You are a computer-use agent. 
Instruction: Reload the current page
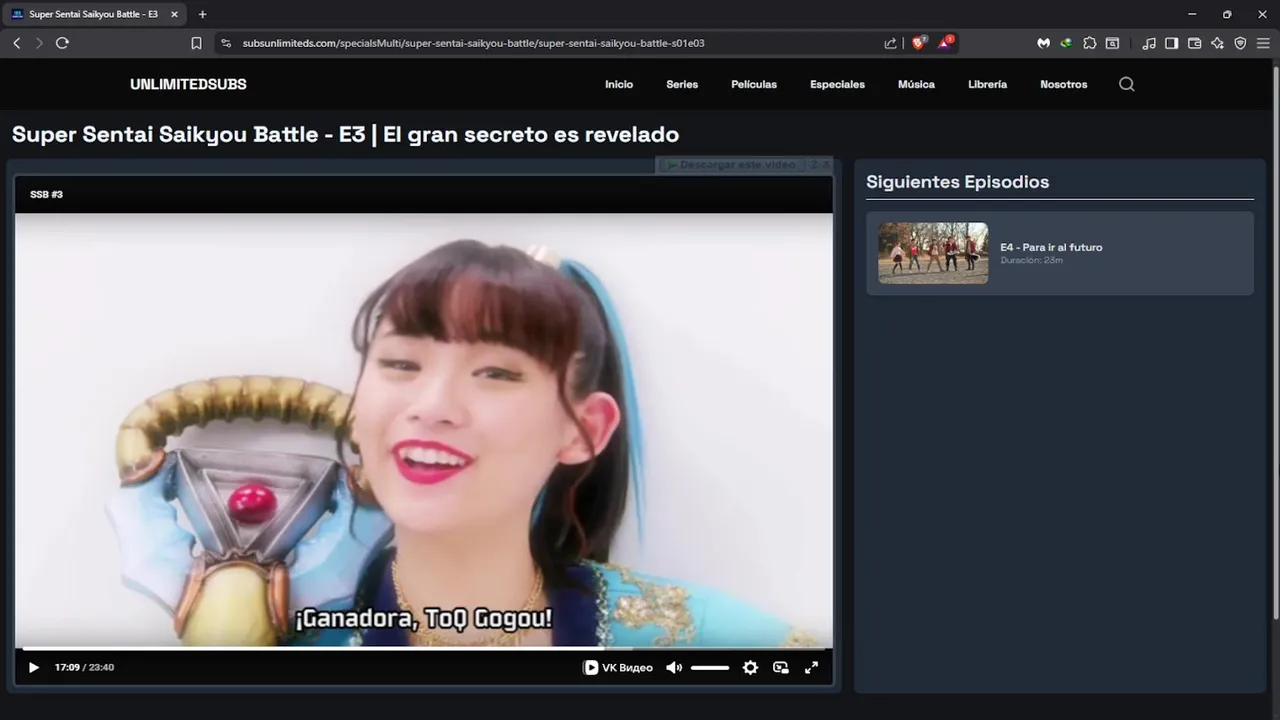click(x=62, y=43)
